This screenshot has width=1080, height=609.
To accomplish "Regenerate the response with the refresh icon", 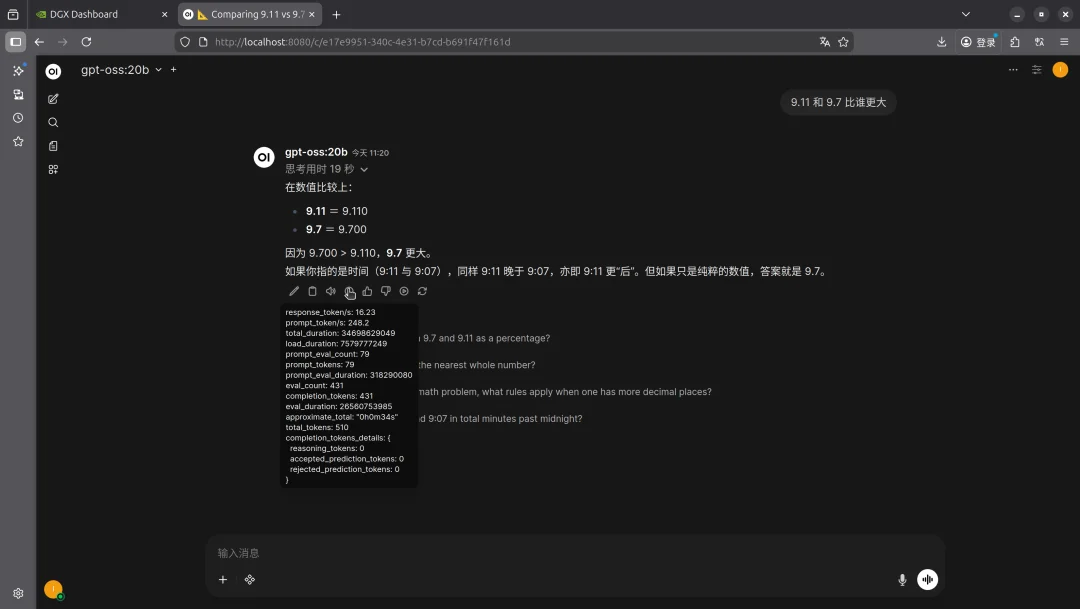I will pyautogui.click(x=421, y=291).
